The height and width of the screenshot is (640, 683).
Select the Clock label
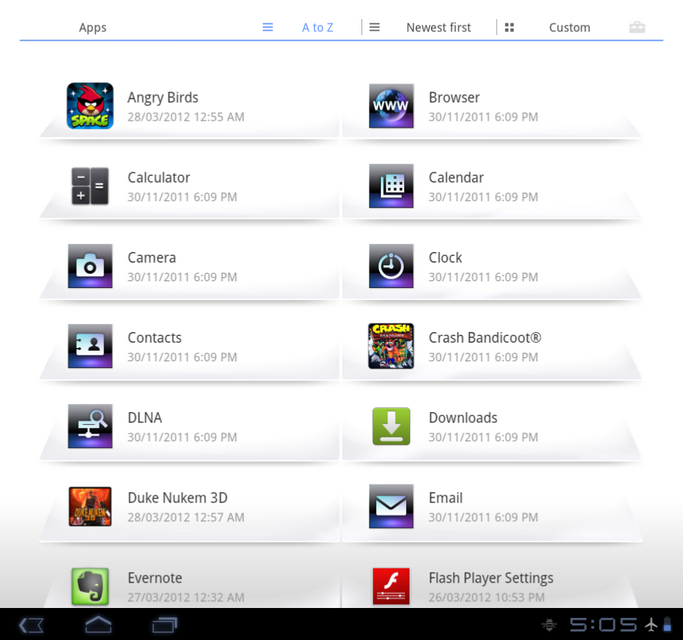[x=446, y=258]
